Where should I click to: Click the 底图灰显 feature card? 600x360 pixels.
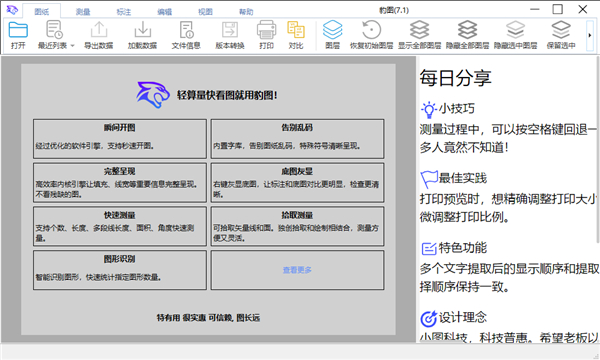(x=297, y=182)
